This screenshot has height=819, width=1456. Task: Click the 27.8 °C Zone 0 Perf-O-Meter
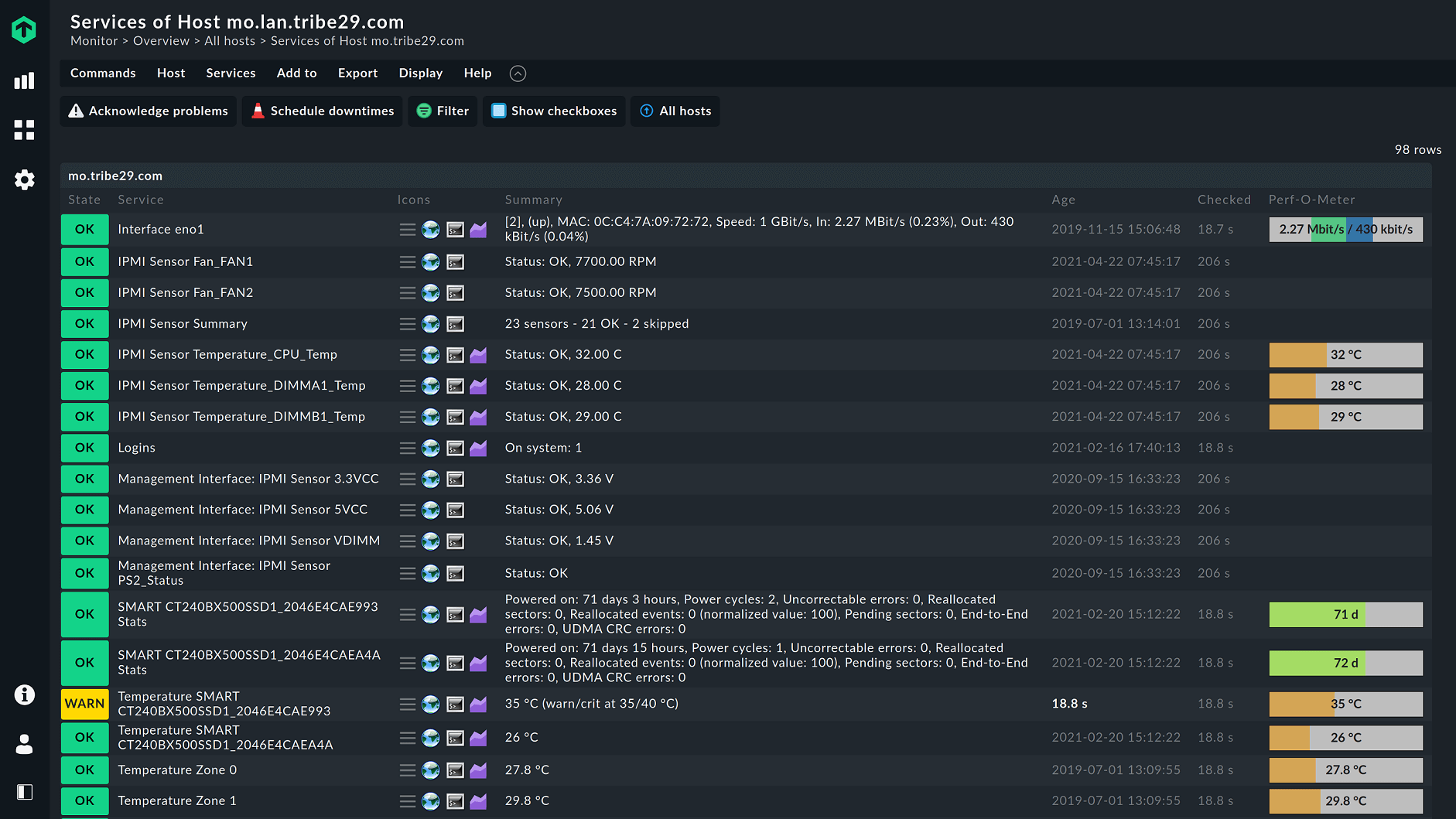pyautogui.click(x=1346, y=770)
